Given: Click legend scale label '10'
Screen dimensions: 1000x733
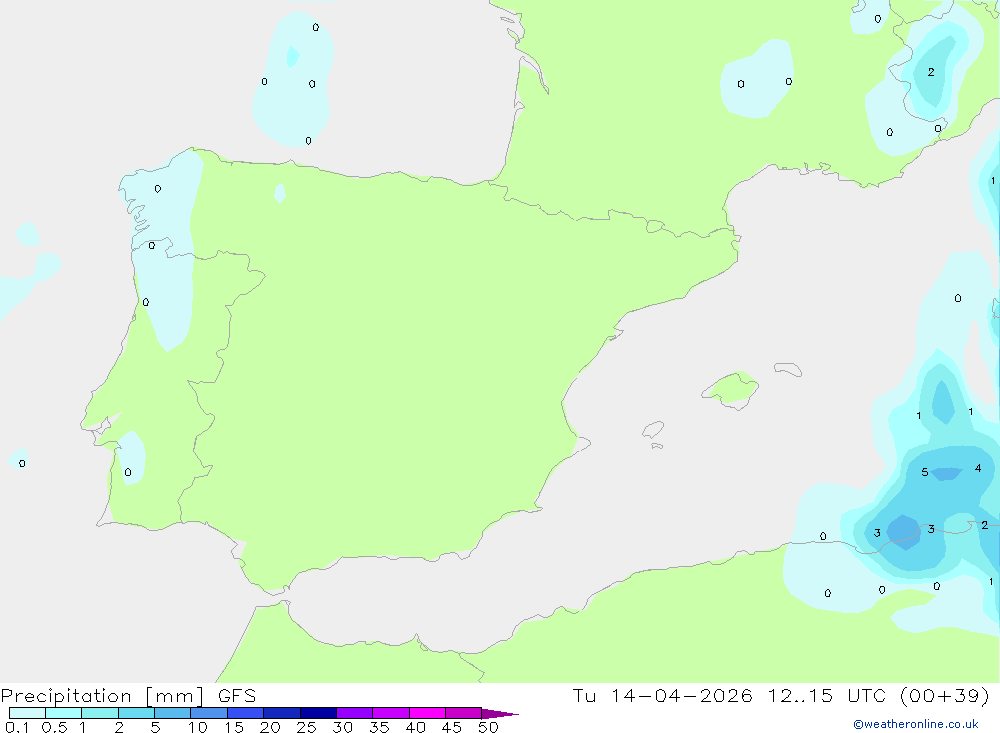Looking at the screenshot, I should pos(198,727).
